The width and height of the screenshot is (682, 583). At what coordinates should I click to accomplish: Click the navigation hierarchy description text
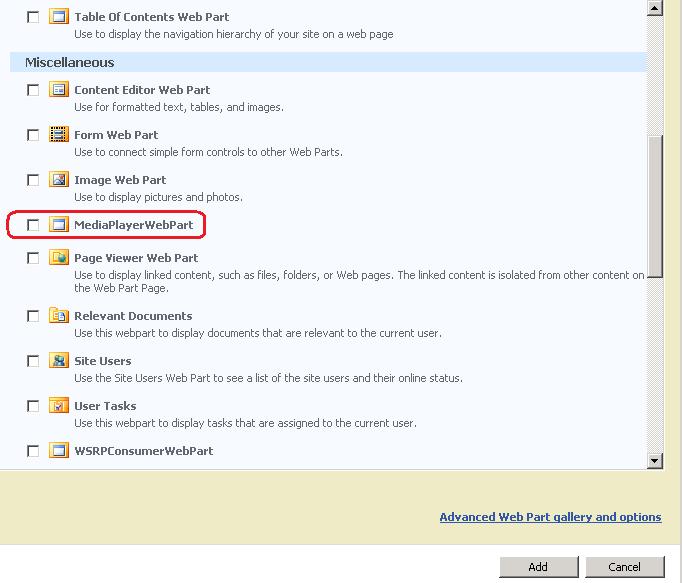[234, 34]
